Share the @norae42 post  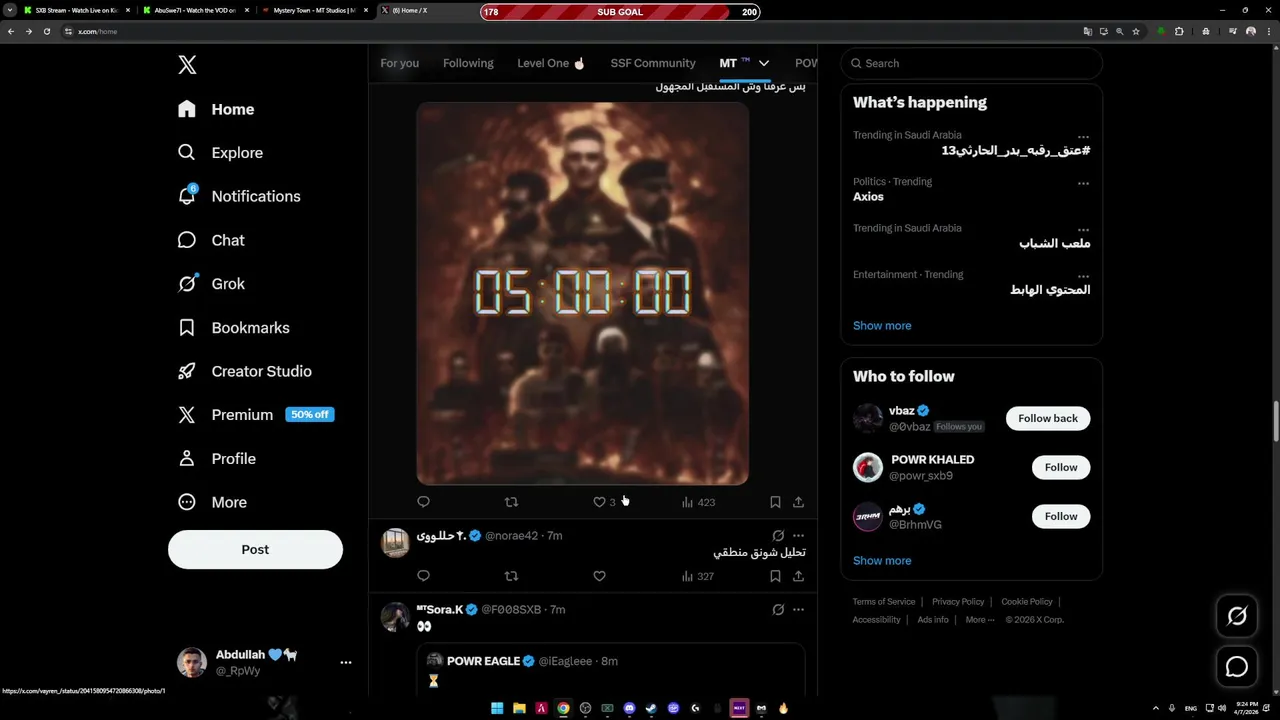coord(798,576)
